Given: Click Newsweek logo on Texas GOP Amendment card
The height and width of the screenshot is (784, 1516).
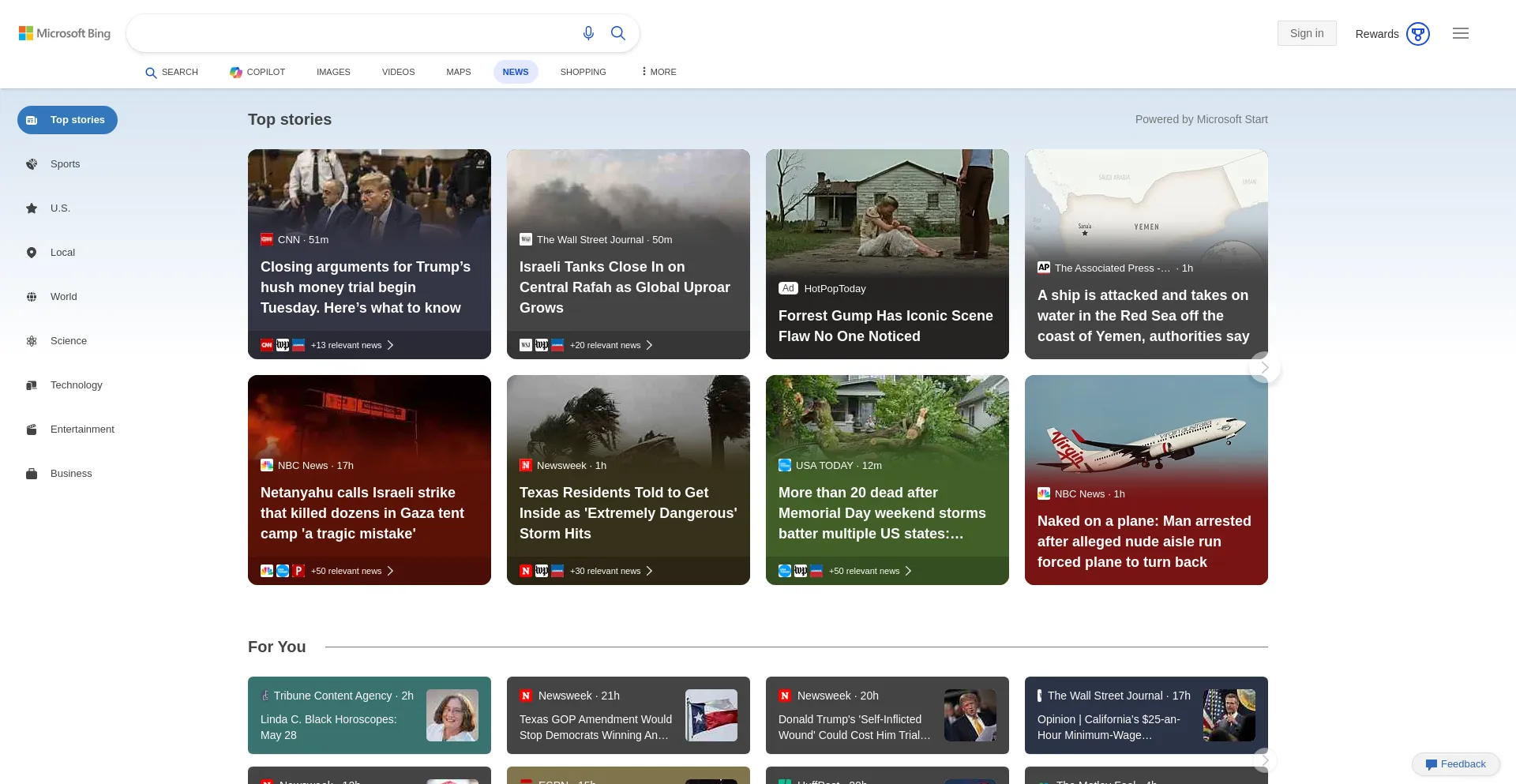Looking at the screenshot, I should tap(526, 696).
